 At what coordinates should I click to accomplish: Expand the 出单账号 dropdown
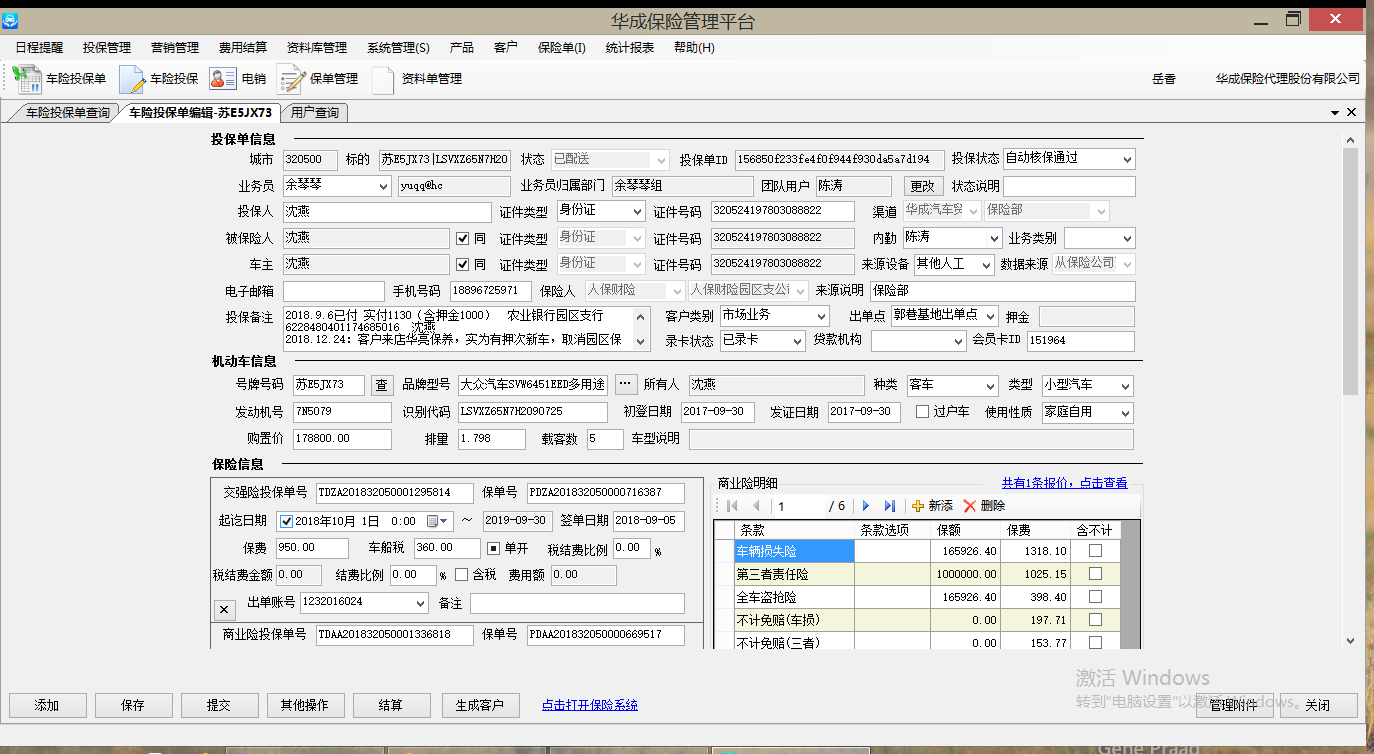click(419, 603)
